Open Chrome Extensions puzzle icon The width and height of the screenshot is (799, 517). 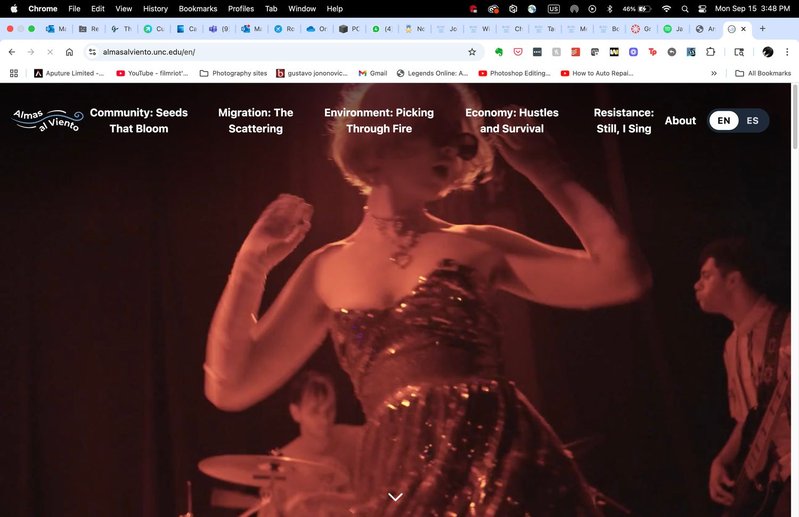click(x=711, y=52)
